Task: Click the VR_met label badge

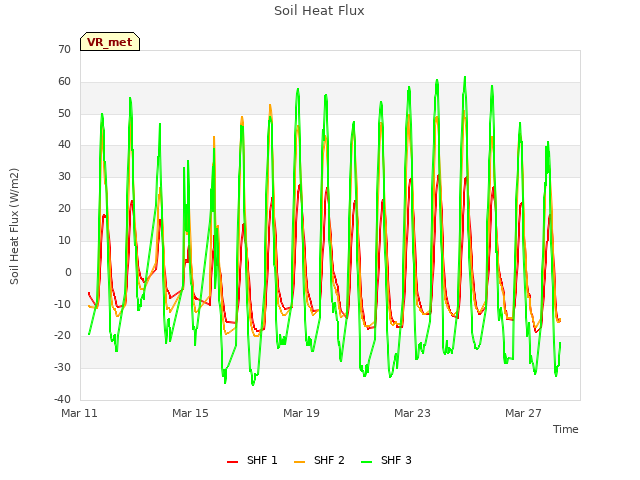Action: coord(110,42)
